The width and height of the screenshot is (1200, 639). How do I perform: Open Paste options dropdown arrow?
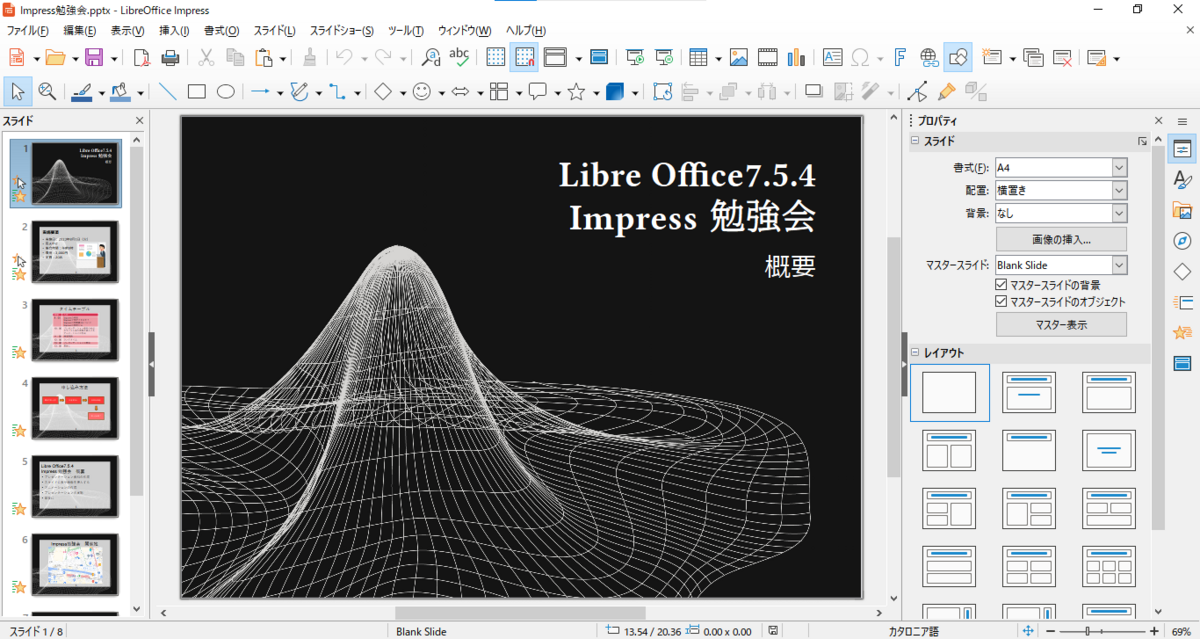(x=282, y=57)
